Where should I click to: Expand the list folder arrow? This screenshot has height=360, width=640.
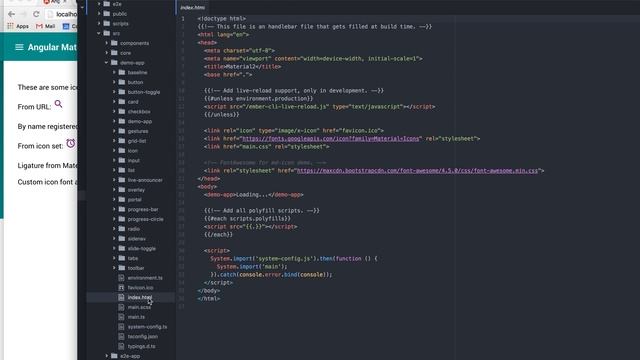pyautogui.click(x=114, y=171)
